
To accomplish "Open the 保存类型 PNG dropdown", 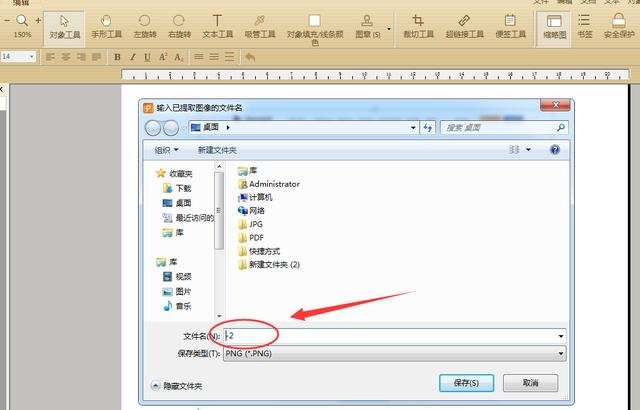I will pos(395,353).
